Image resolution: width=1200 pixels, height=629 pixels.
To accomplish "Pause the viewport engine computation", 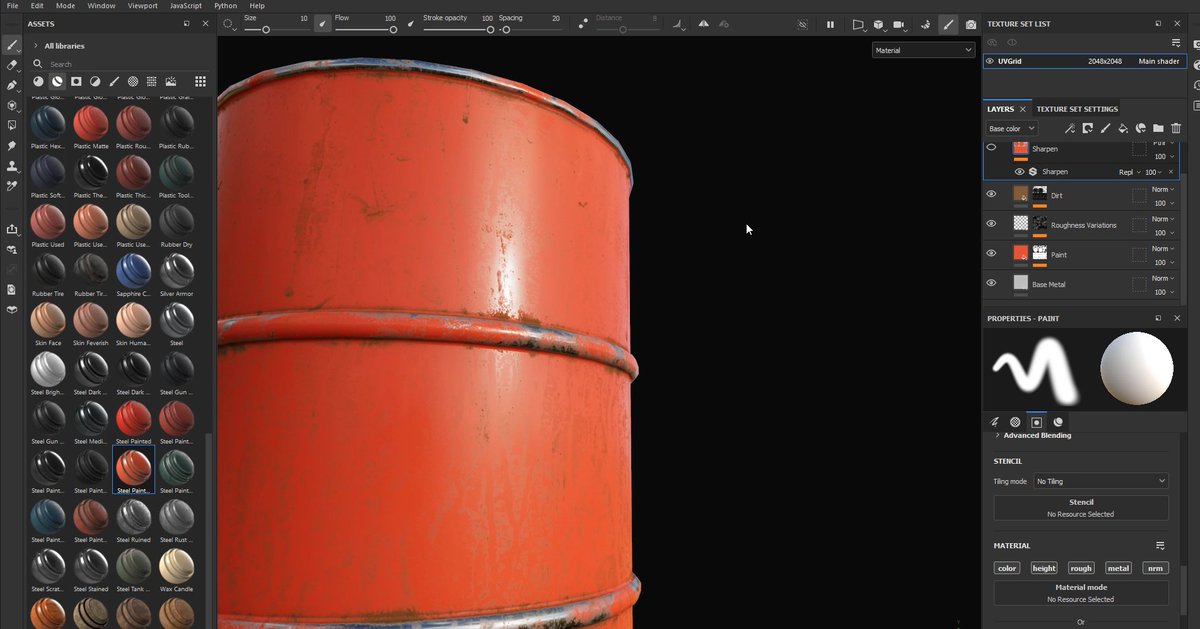I will [x=830, y=24].
